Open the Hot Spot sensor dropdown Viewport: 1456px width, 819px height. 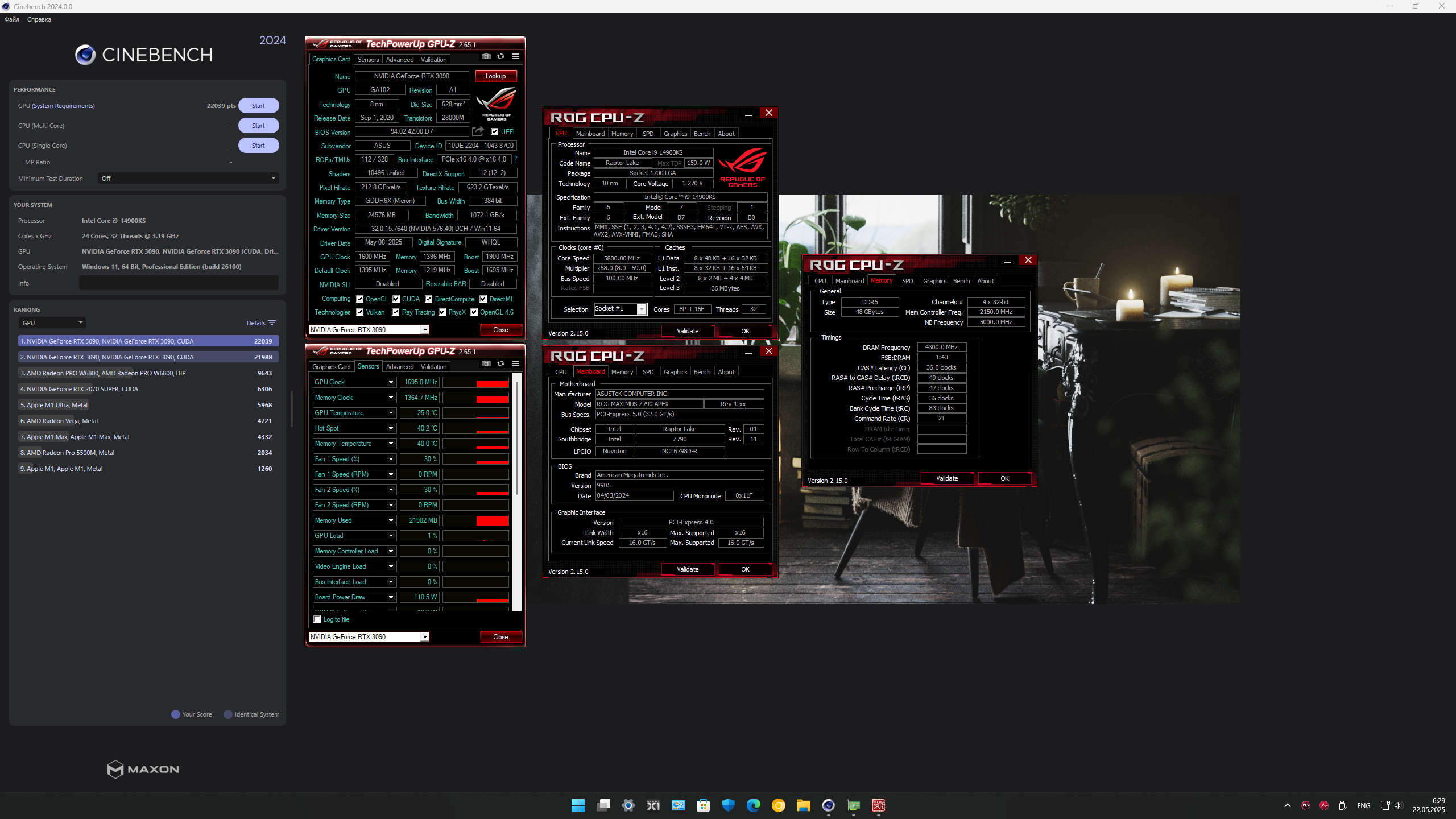(x=391, y=428)
